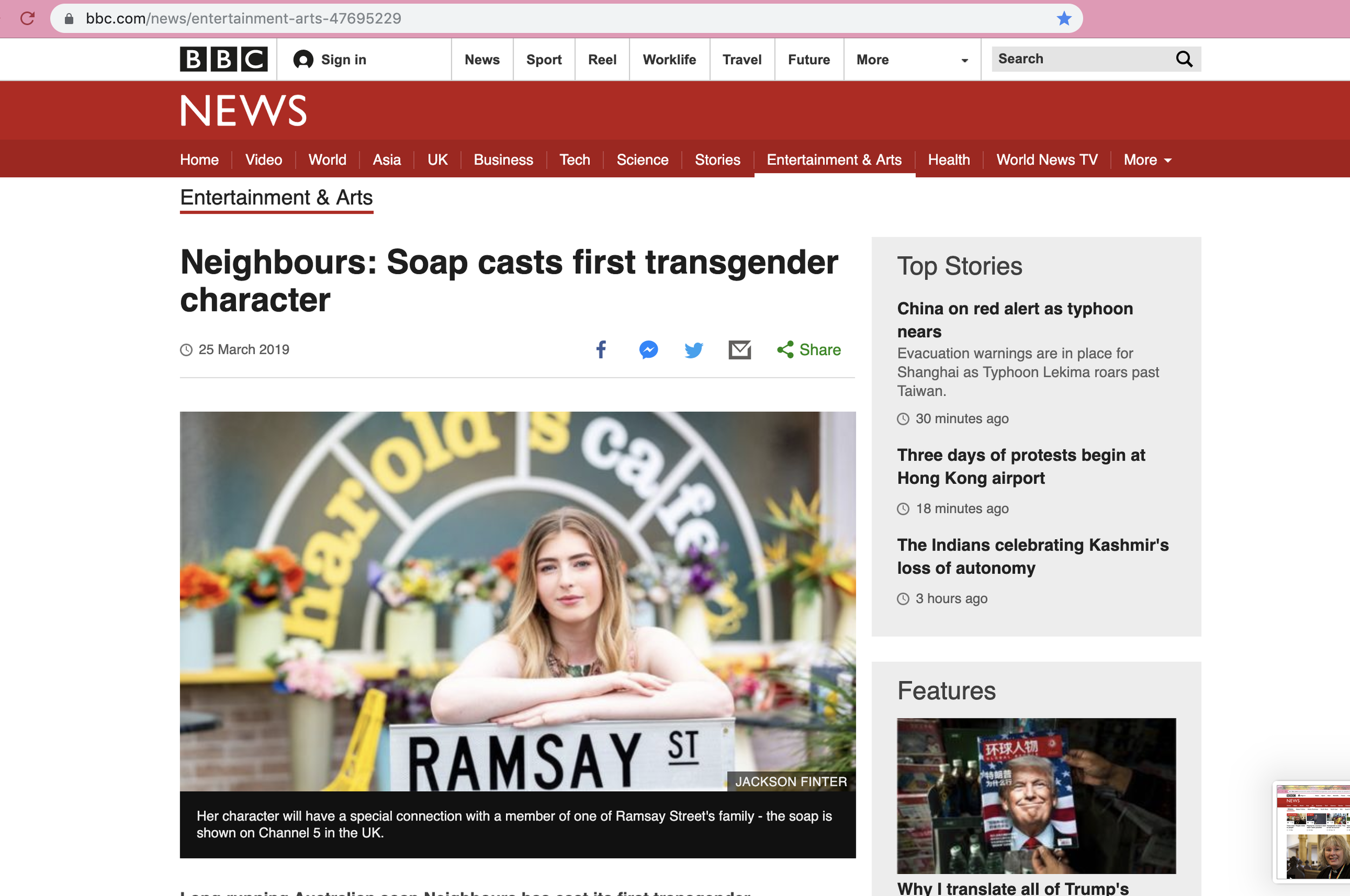The height and width of the screenshot is (896, 1350).
Task: Go to UK section
Action: [437, 160]
